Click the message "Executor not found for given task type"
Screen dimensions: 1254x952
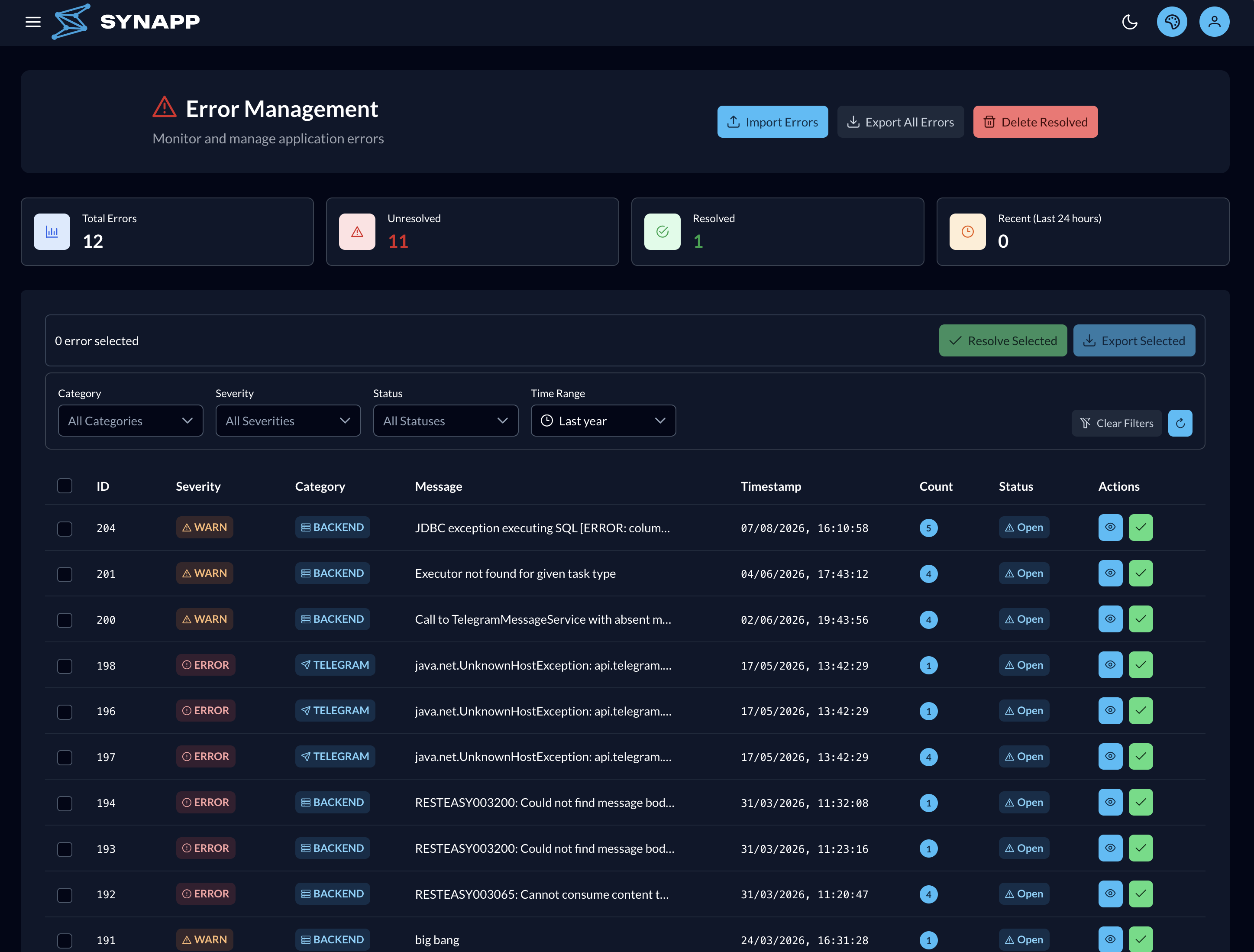(x=515, y=574)
